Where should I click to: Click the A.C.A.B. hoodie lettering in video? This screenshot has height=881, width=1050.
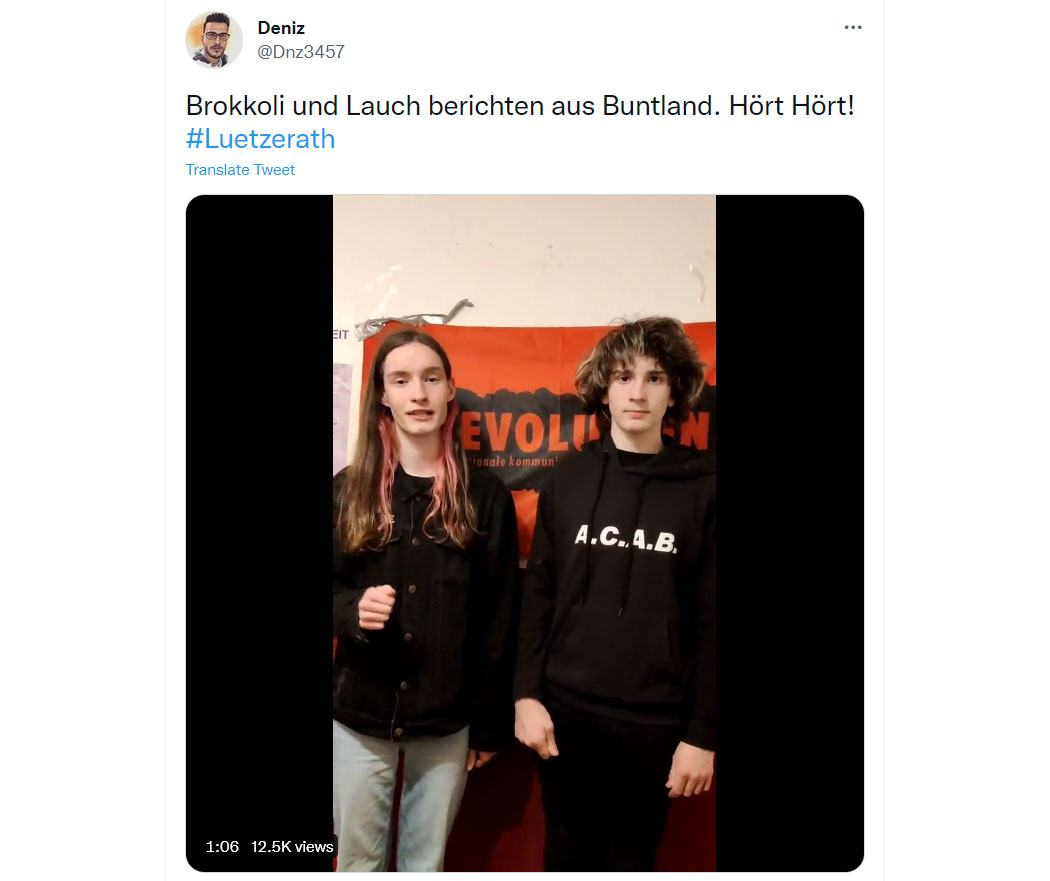pos(626,539)
